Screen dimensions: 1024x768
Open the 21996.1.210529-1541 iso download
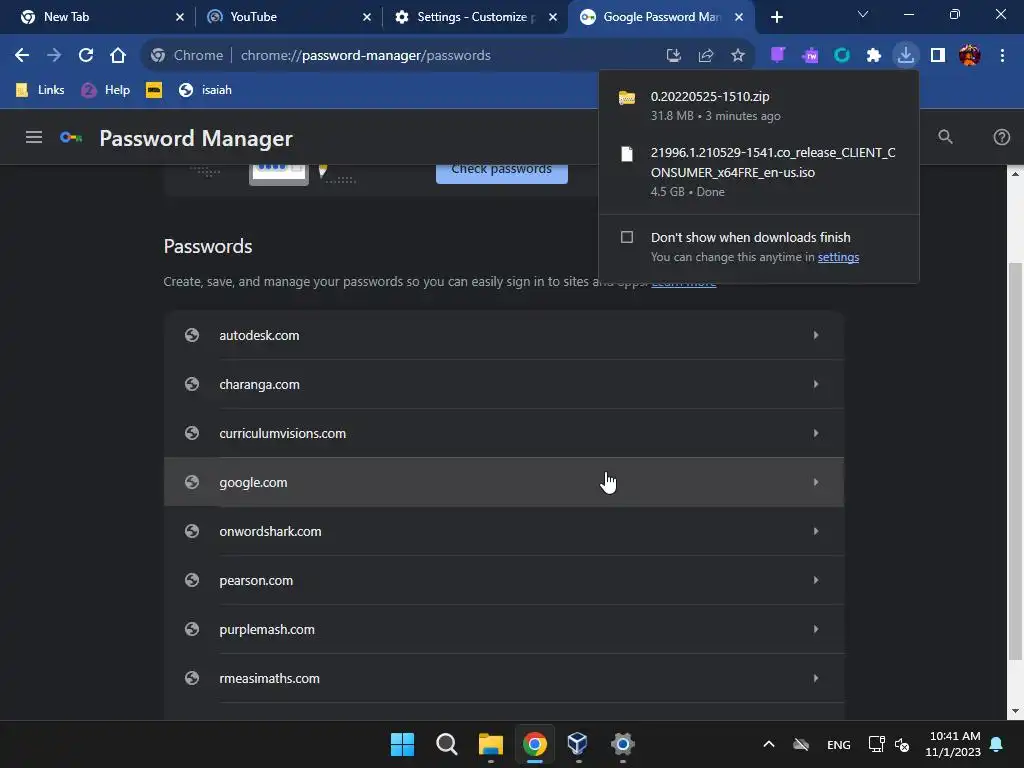[759, 171]
